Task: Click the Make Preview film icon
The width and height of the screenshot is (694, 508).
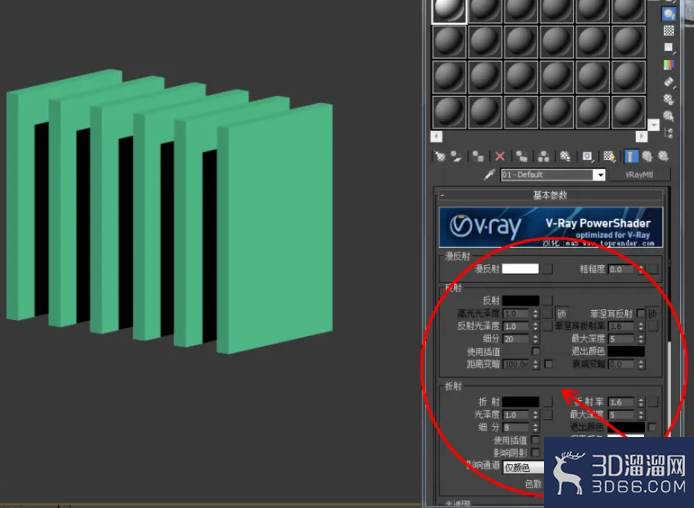Action: [x=669, y=82]
